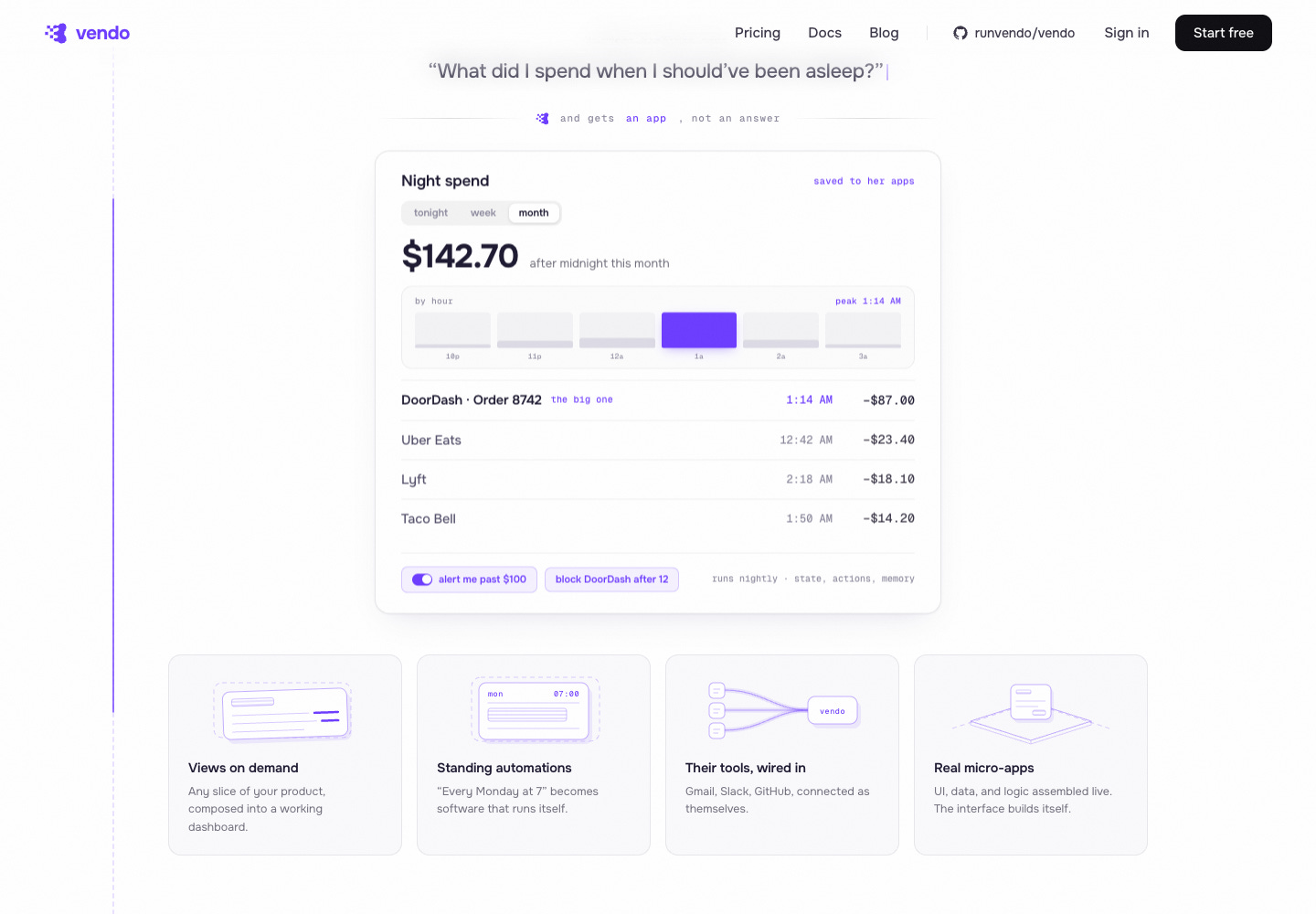Click the 11p bar in hourly chart
Viewport: 1316px width, 914px height.
535,330
